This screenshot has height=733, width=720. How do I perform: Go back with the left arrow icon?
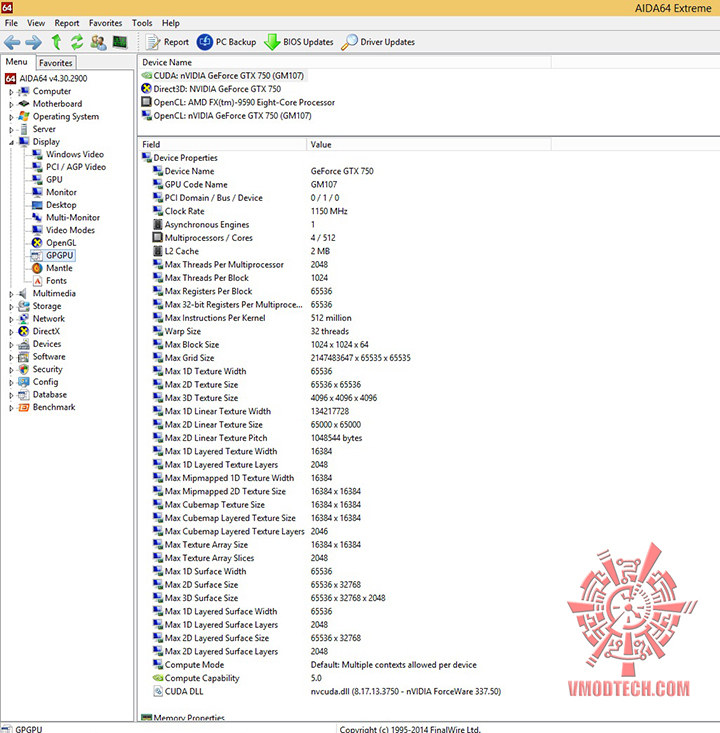tap(12, 43)
